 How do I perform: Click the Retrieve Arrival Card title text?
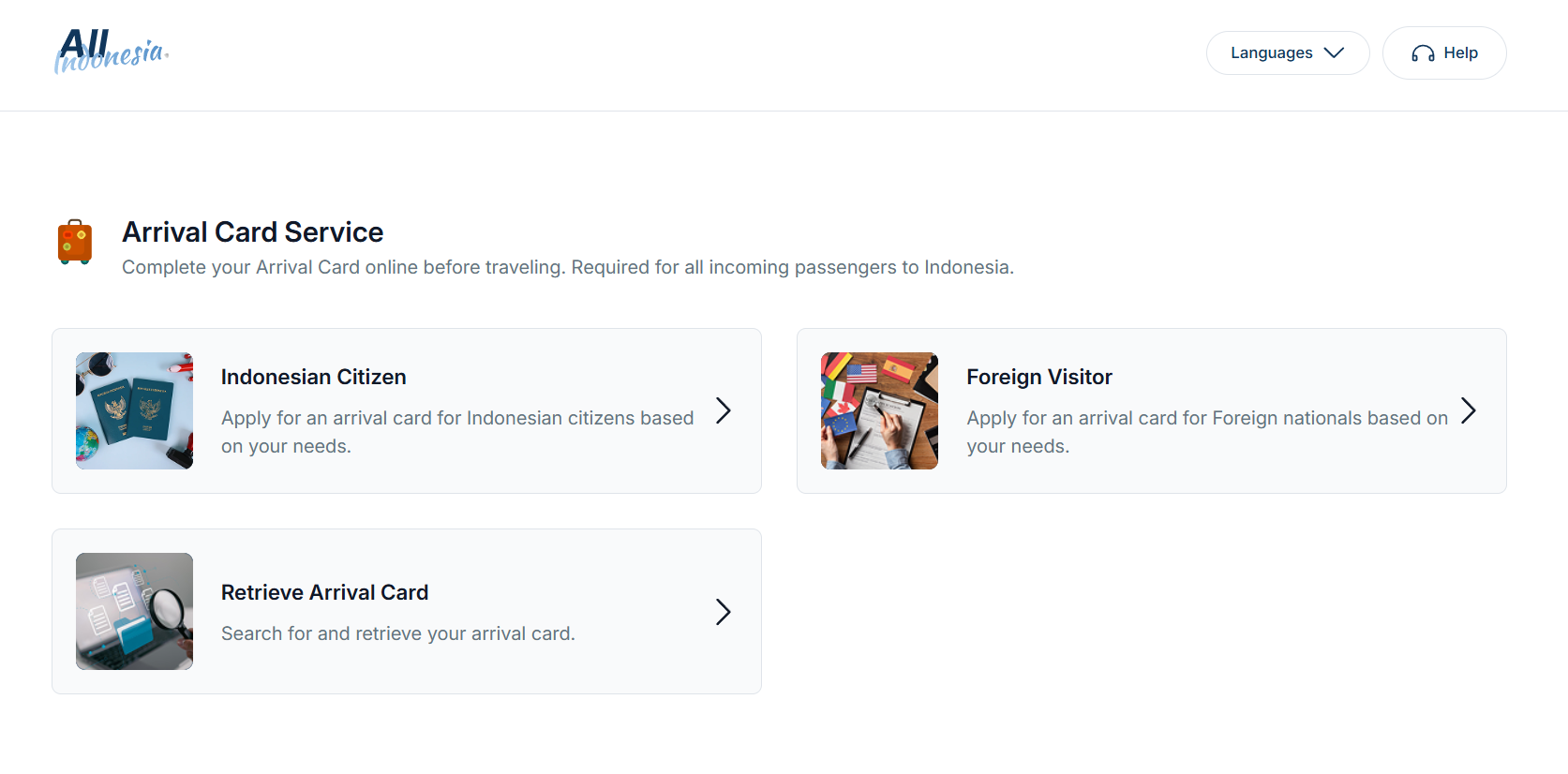click(x=324, y=592)
